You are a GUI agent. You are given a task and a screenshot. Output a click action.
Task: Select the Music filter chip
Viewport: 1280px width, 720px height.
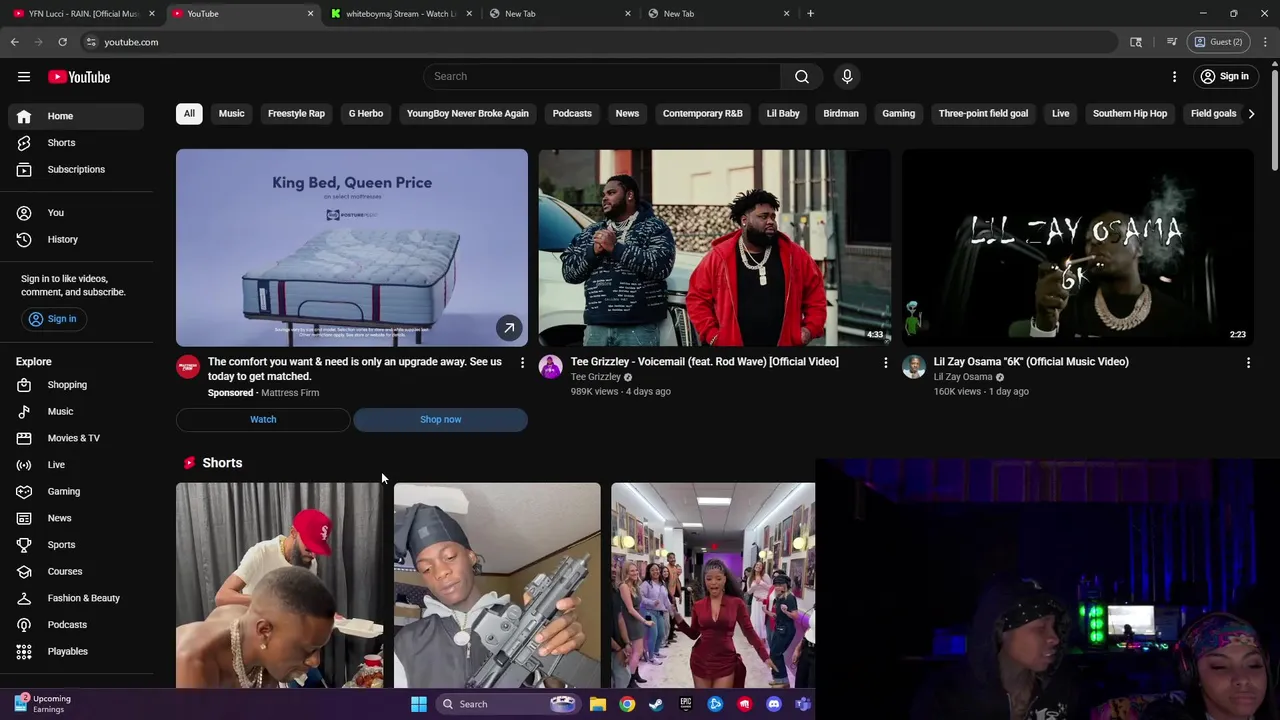(x=231, y=114)
